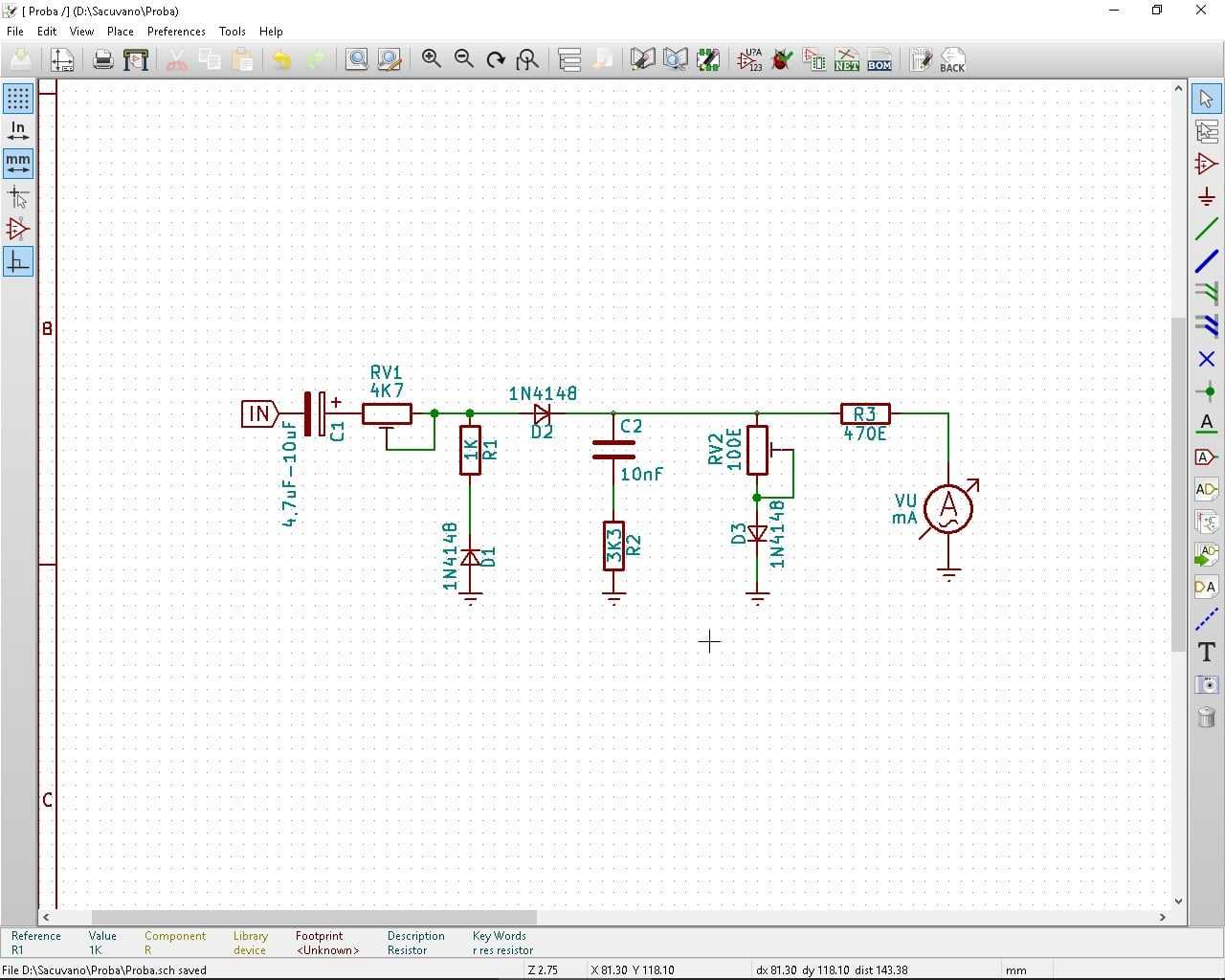
Task: Select the arrow cursor tool
Action: pos(1207,99)
